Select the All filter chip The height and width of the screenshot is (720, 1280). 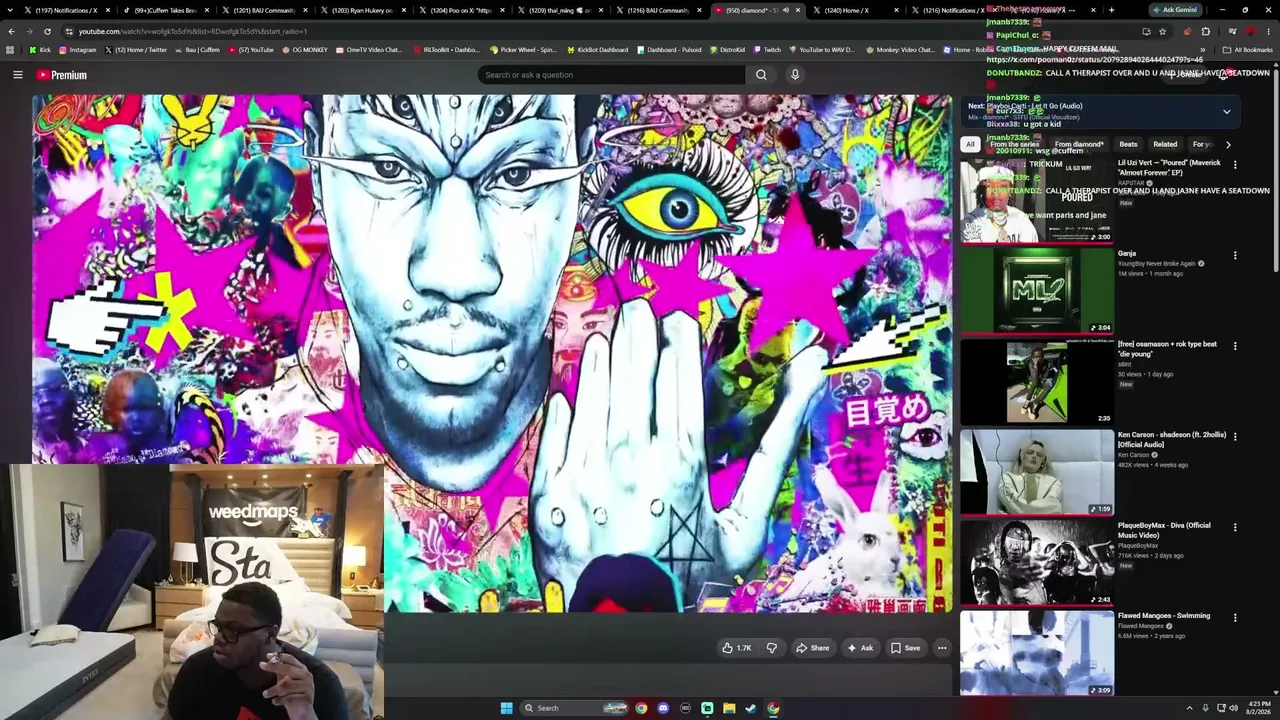(x=970, y=144)
